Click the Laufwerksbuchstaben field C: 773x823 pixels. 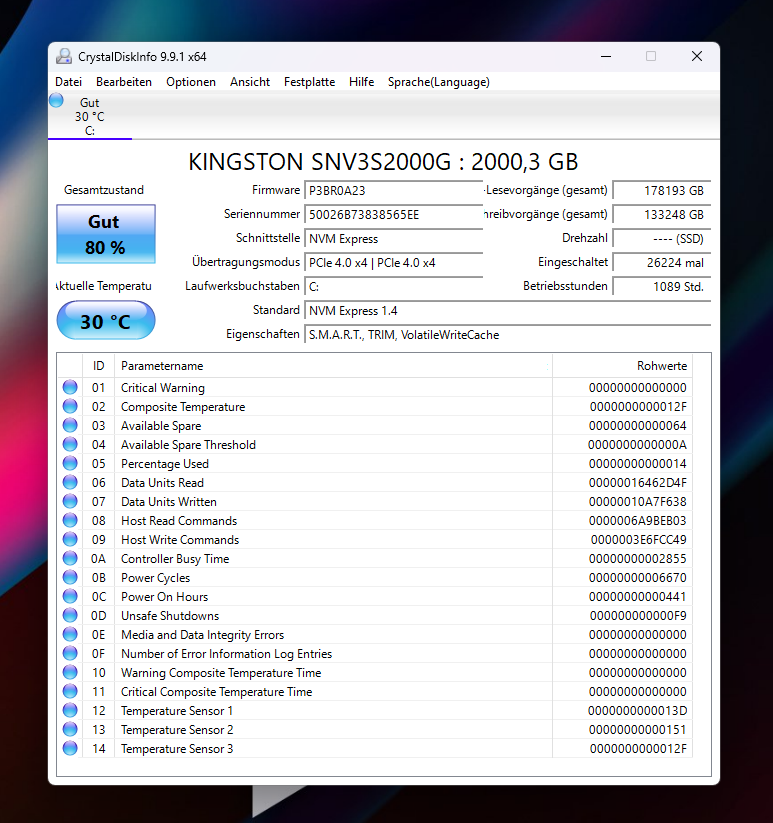click(393, 287)
